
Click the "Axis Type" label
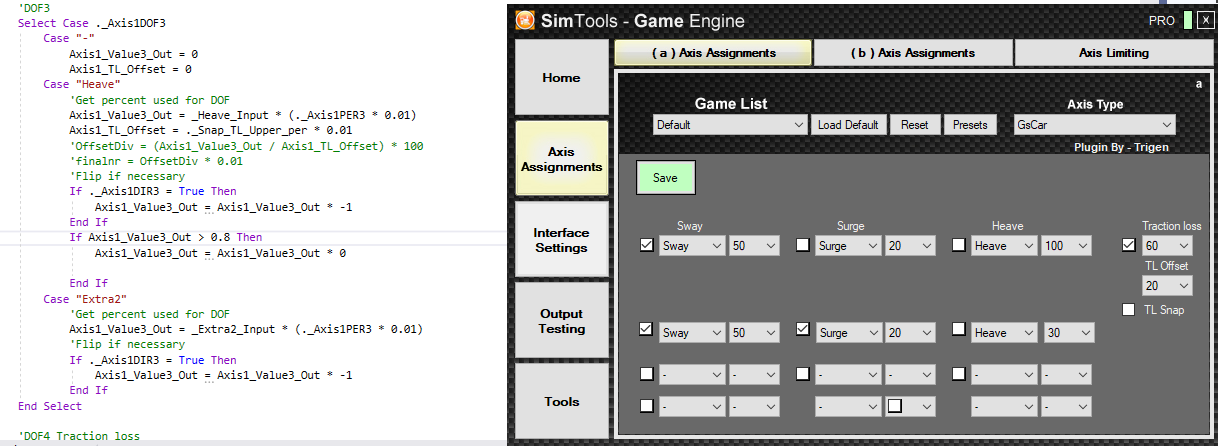click(1095, 104)
